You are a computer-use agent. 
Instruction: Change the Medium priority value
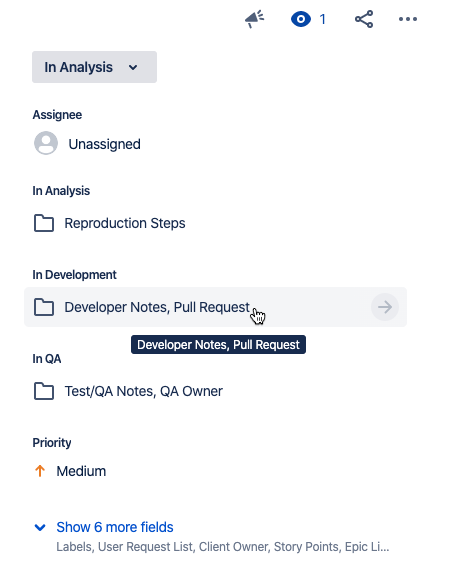tap(81, 471)
